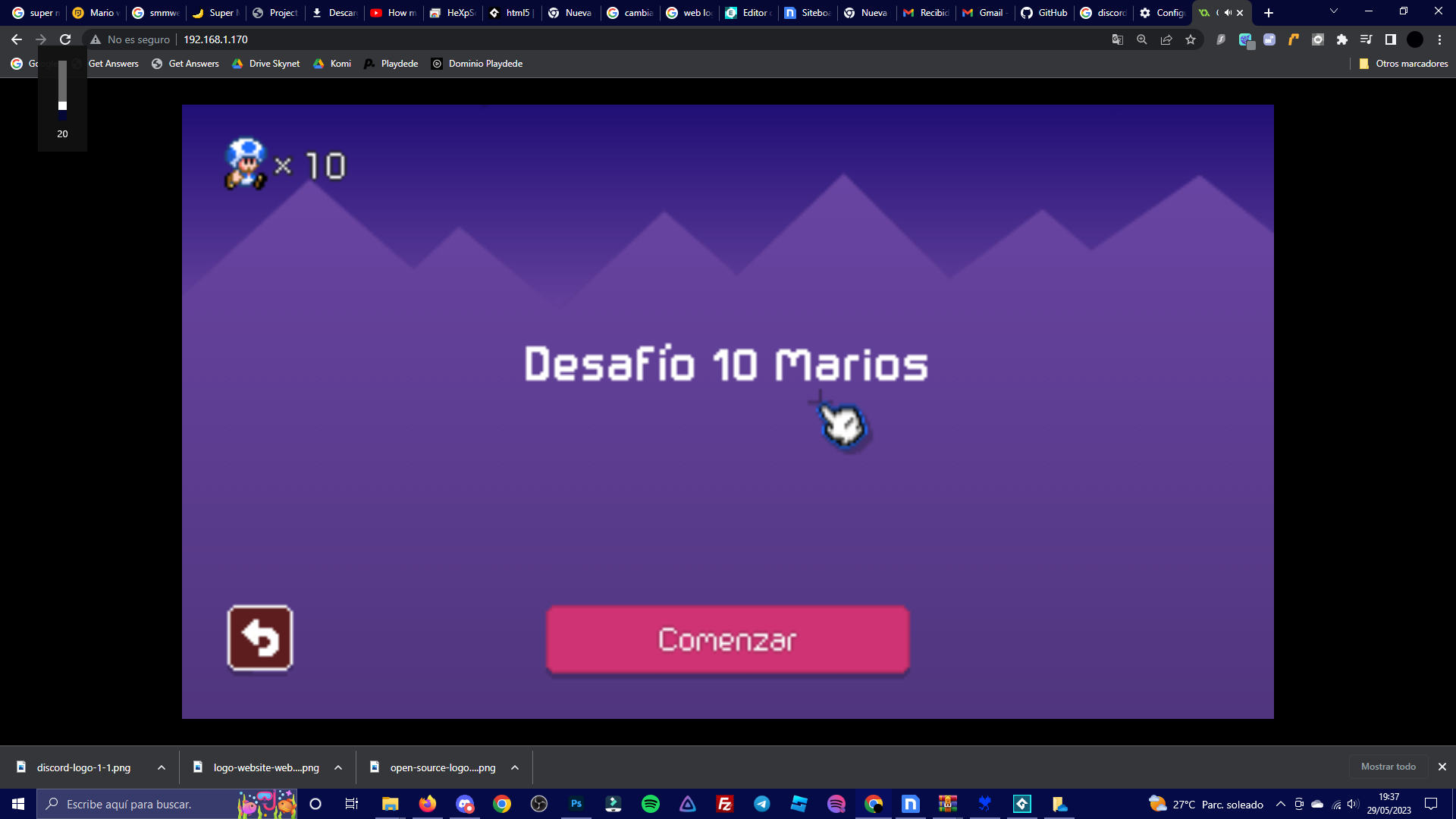Expand options for discord-logo-1-1.png download
The image size is (1456, 819).
pos(162,767)
